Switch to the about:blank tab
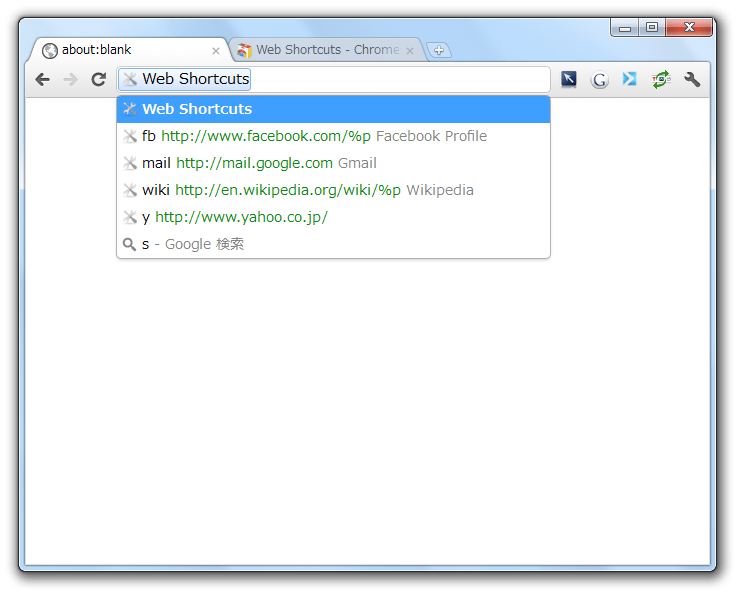 tap(128, 50)
